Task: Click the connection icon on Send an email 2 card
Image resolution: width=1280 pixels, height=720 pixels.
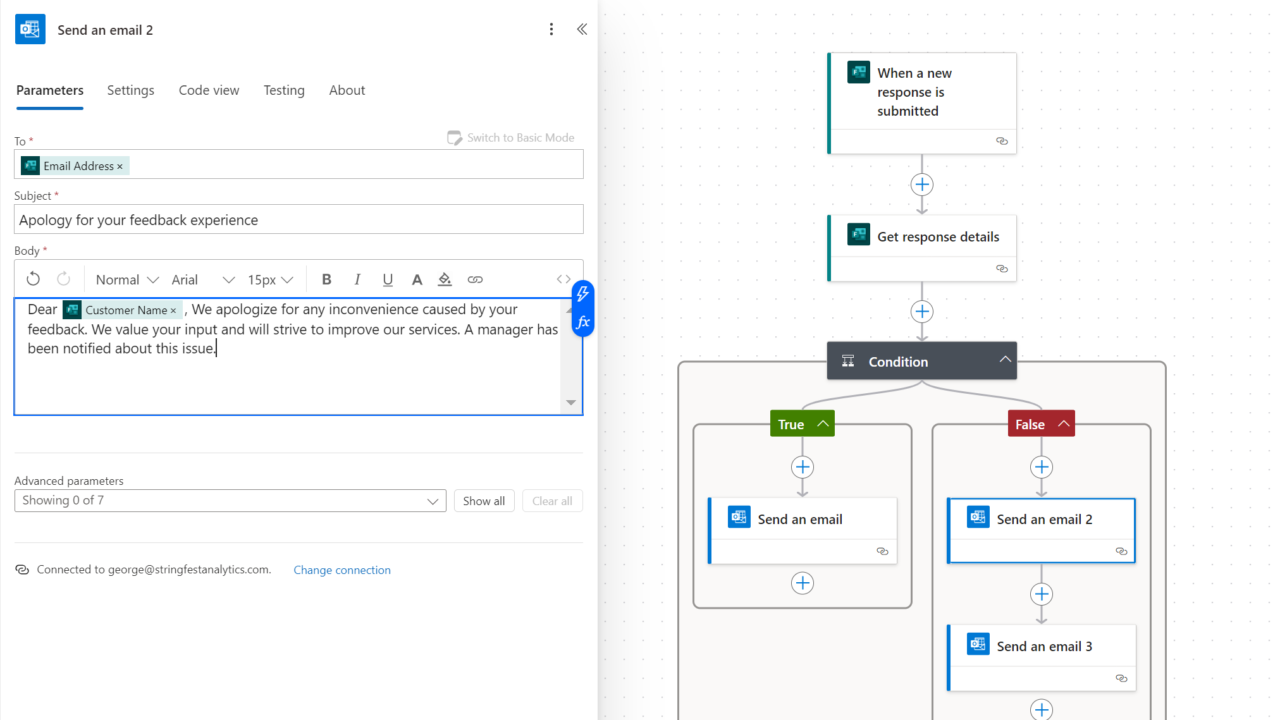Action: click(1121, 551)
